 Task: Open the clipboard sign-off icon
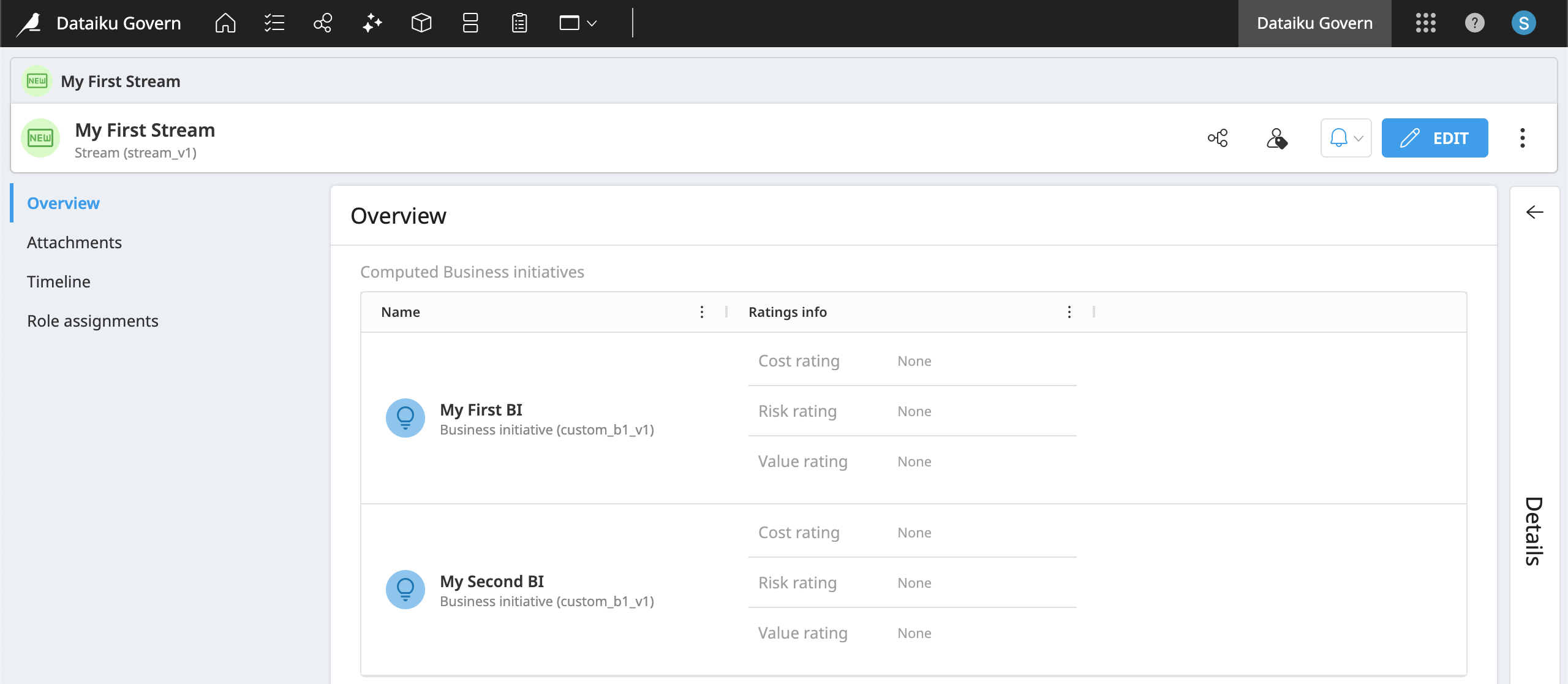pyautogui.click(x=518, y=23)
